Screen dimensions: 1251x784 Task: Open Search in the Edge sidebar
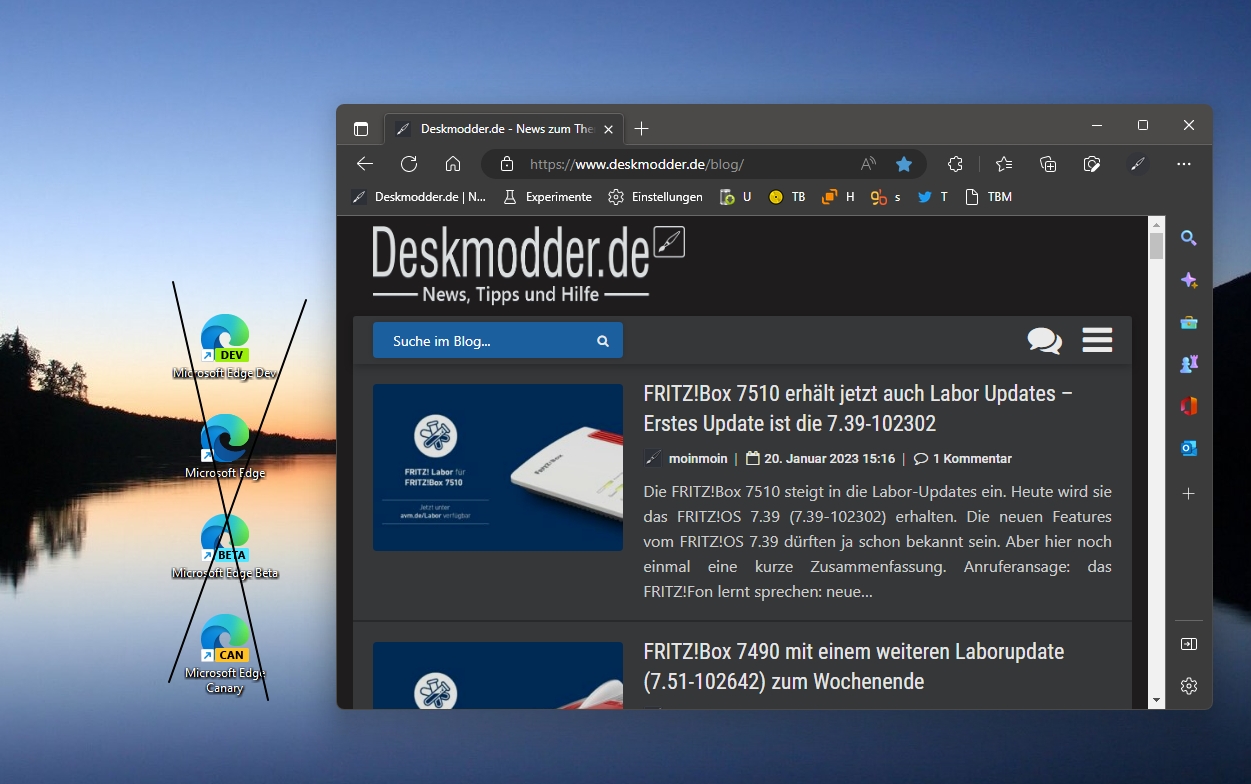(x=1189, y=238)
